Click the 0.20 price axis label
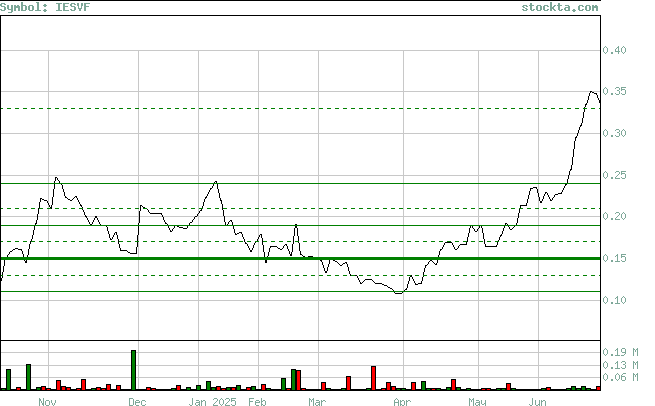 coord(614,216)
